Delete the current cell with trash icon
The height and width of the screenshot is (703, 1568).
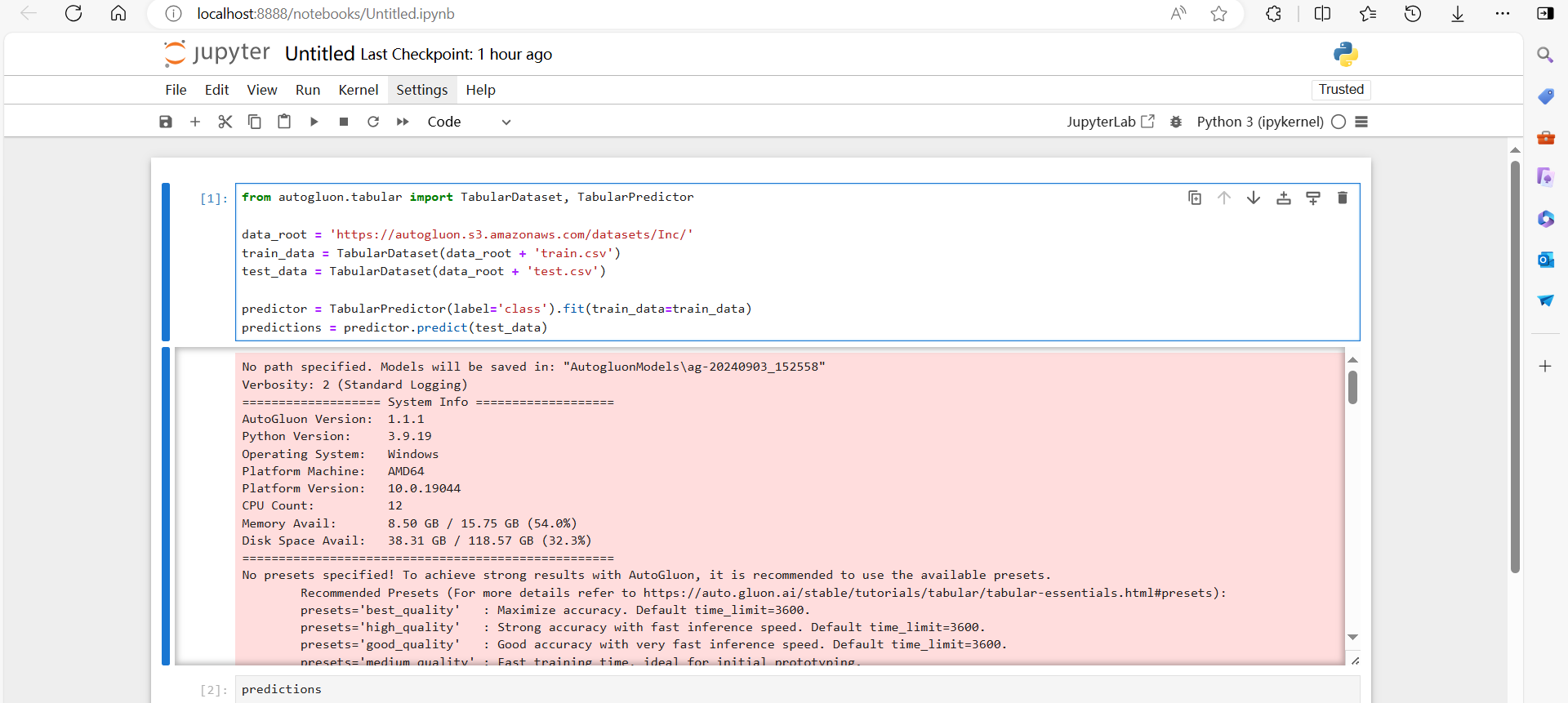pyautogui.click(x=1342, y=198)
